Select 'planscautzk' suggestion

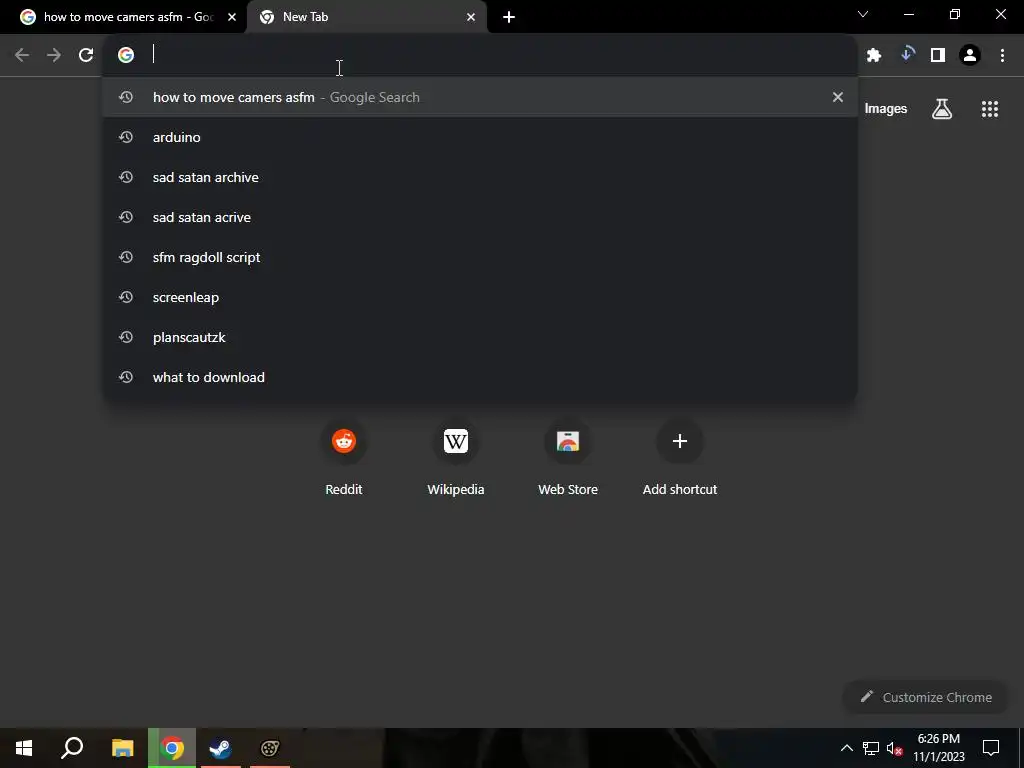480,338
